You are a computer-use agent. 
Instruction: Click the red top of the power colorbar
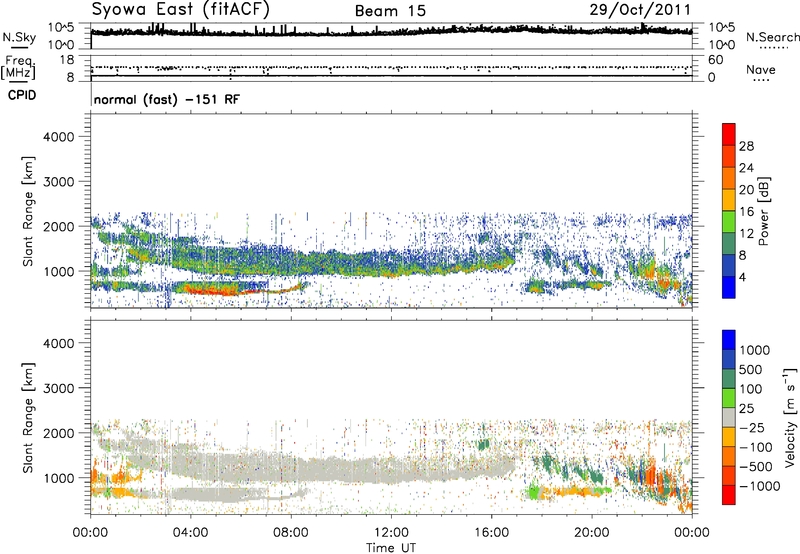pos(729,134)
